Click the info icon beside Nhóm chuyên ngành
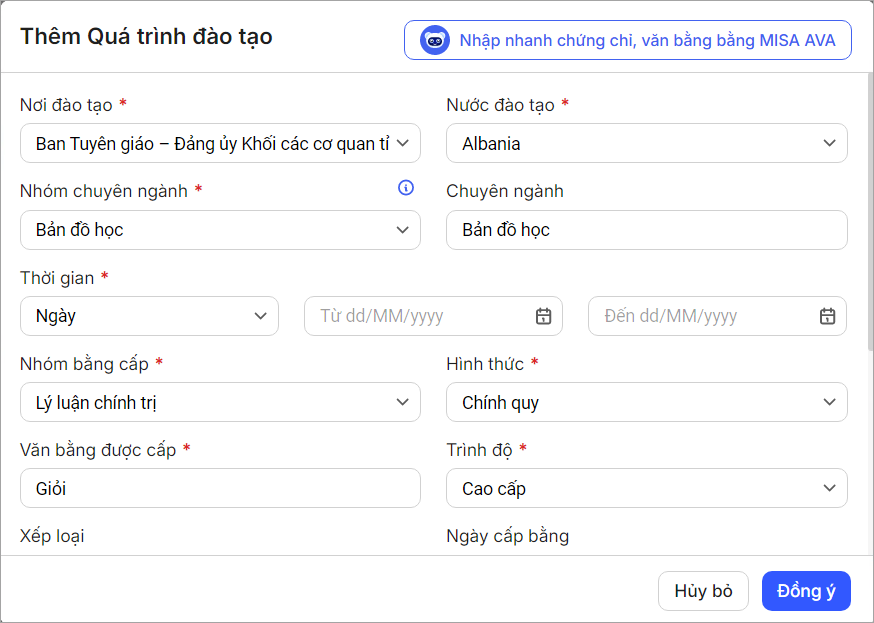Viewport: 874px width, 623px height. click(405, 188)
